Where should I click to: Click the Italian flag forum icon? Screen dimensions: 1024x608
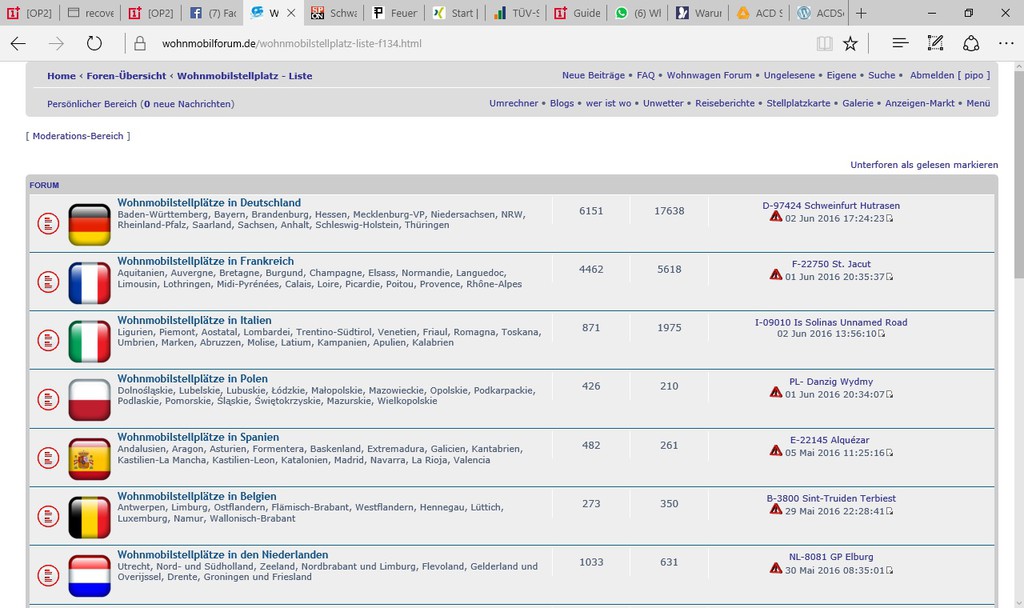tap(89, 341)
